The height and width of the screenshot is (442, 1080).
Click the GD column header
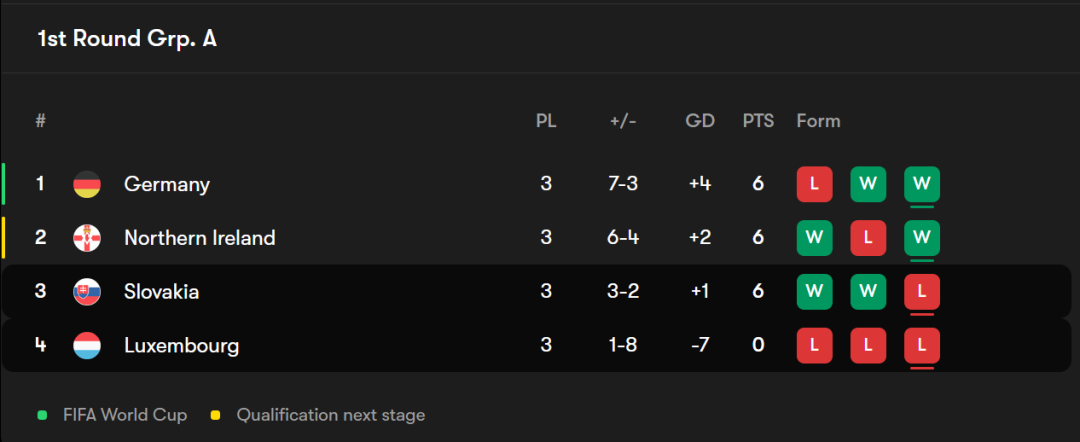click(700, 121)
